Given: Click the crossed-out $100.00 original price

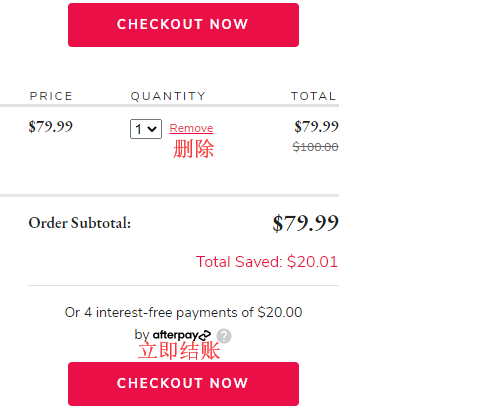Looking at the screenshot, I should pos(315,147).
